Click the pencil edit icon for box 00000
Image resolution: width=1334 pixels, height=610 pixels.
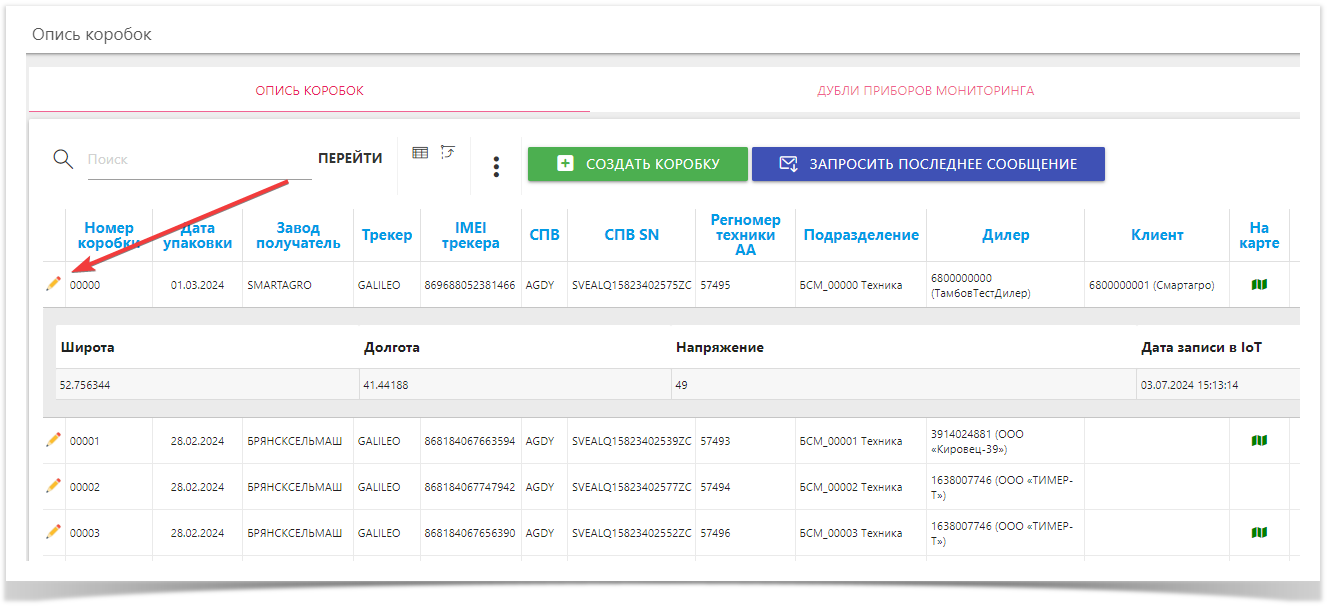point(53,284)
